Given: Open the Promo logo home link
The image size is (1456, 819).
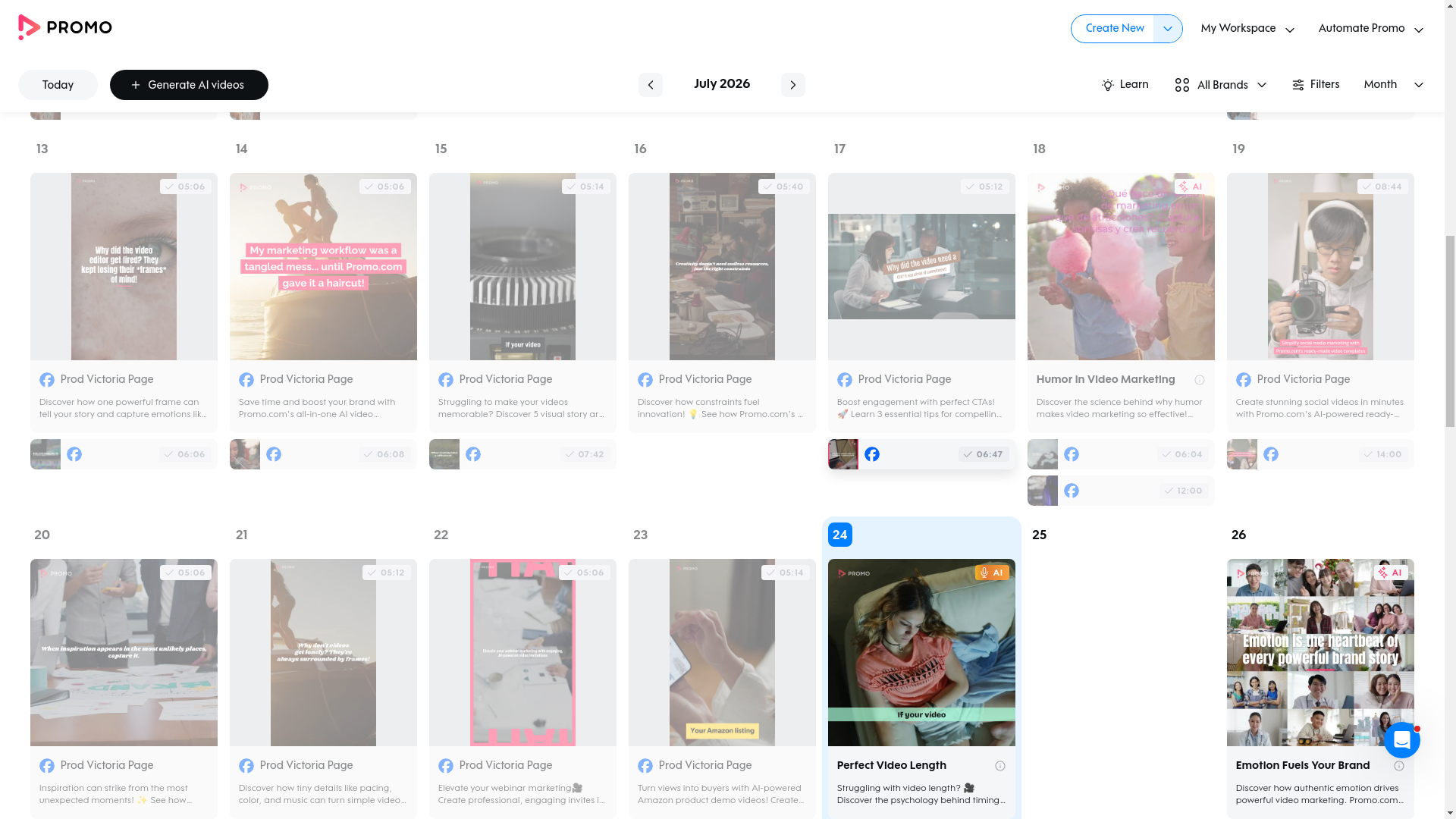Looking at the screenshot, I should coord(64,27).
